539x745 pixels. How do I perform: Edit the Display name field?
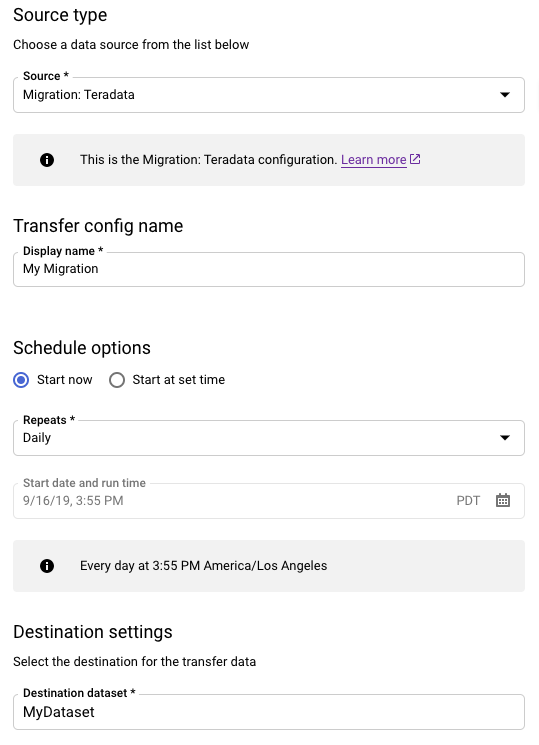pyautogui.click(x=269, y=269)
